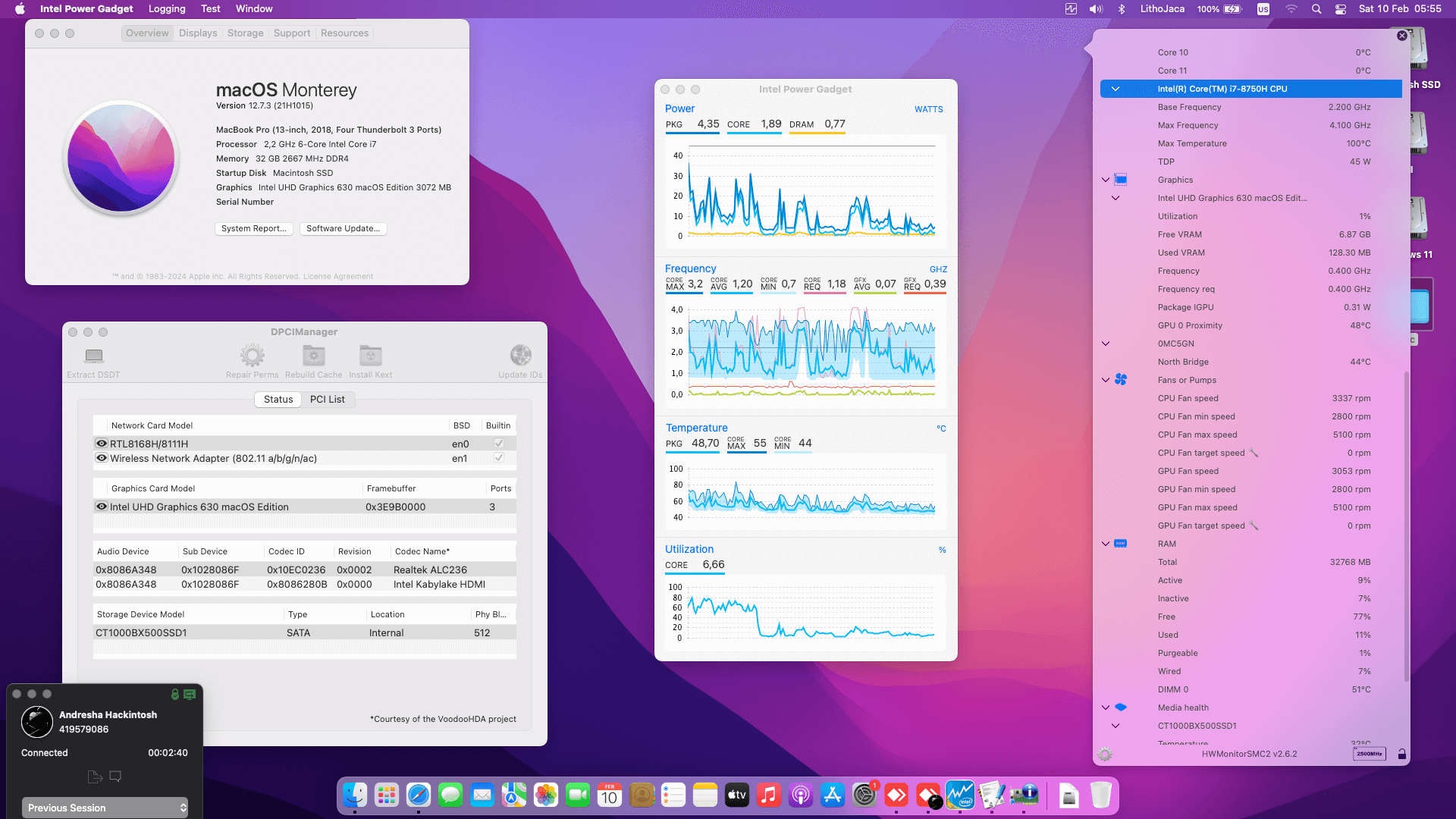Collapse the 0MC5GN section
The height and width of the screenshot is (819, 1456).
tap(1106, 344)
